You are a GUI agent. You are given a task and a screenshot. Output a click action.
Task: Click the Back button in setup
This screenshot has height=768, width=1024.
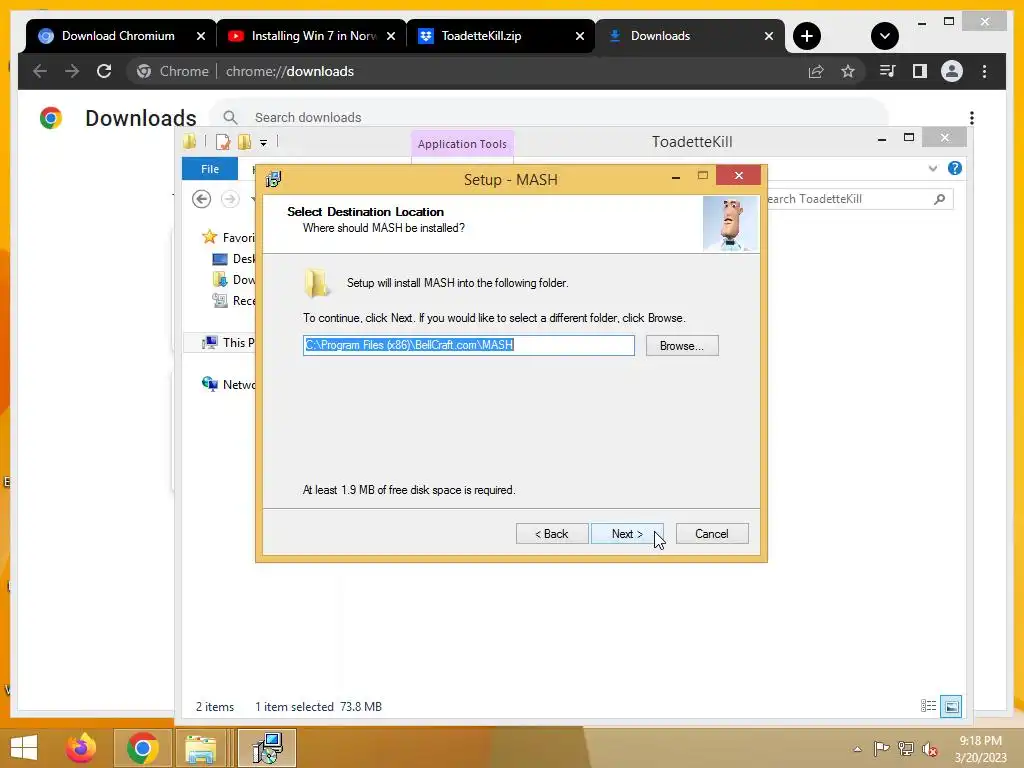(x=552, y=534)
